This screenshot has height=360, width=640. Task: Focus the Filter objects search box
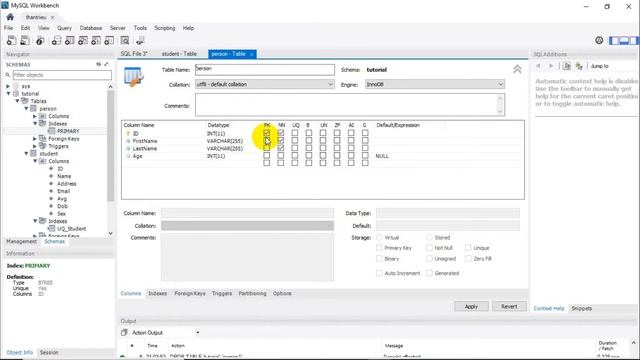point(62,75)
